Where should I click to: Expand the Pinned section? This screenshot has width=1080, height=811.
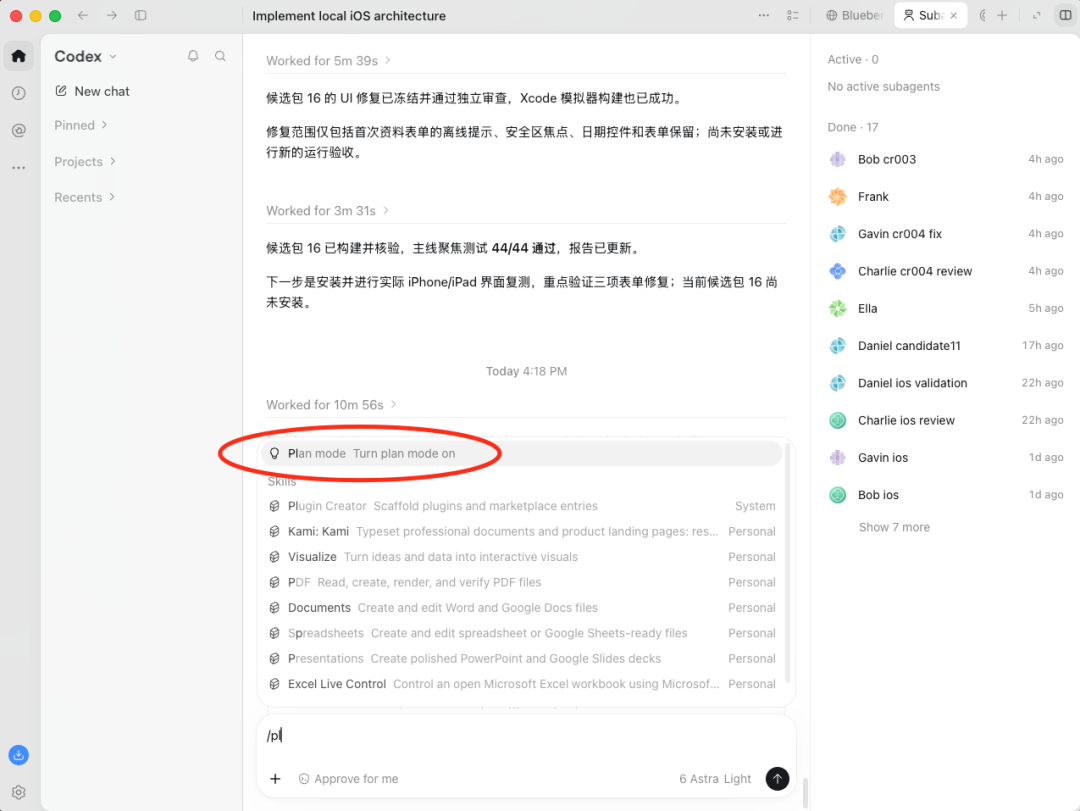tap(81, 125)
